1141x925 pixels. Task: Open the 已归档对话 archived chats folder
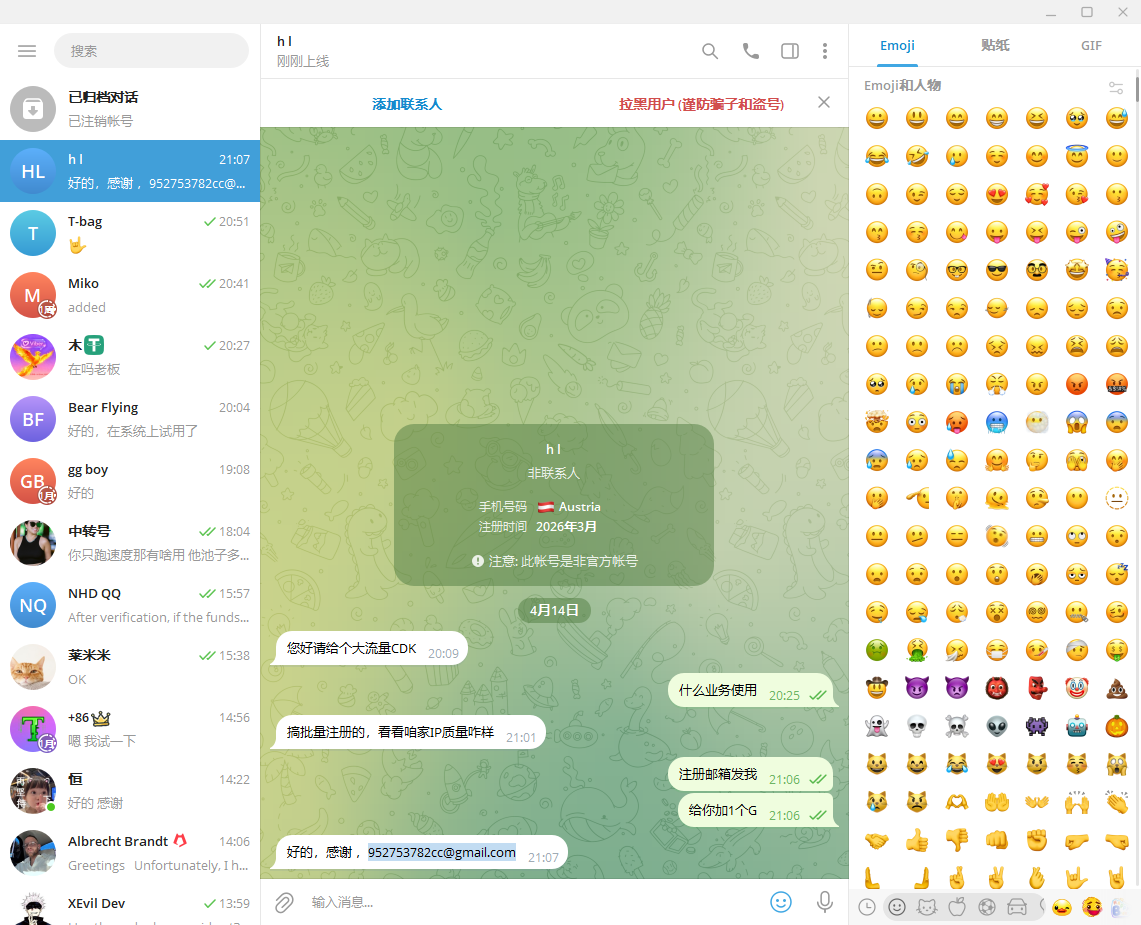[130, 109]
